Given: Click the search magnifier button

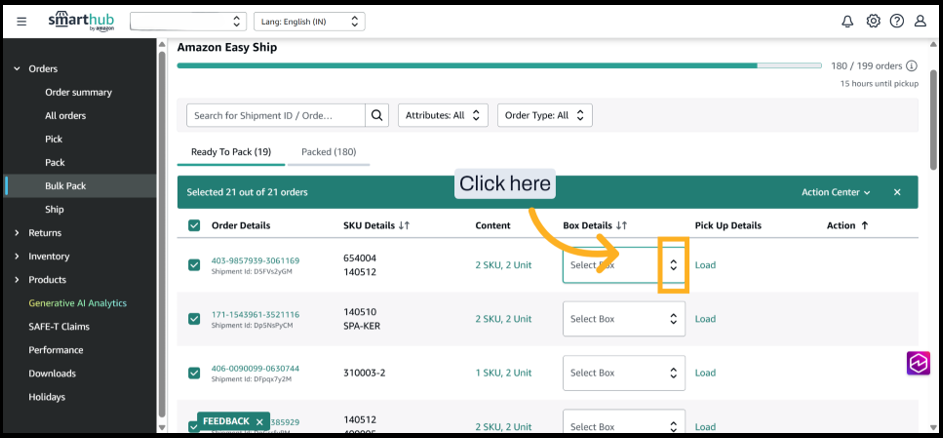Looking at the screenshot, I should (x=377, y=116).
